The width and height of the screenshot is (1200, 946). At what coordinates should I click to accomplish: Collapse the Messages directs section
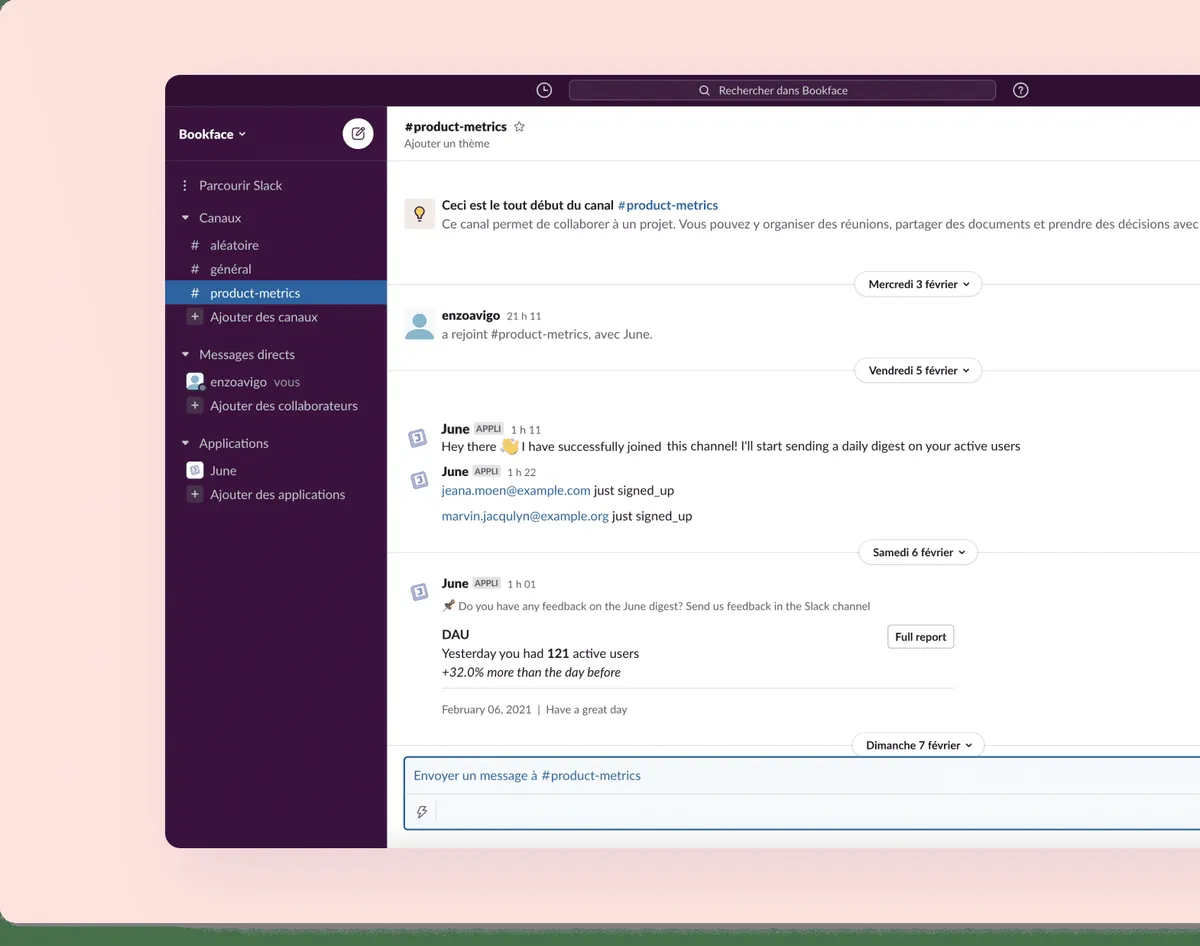coord(185,355)
